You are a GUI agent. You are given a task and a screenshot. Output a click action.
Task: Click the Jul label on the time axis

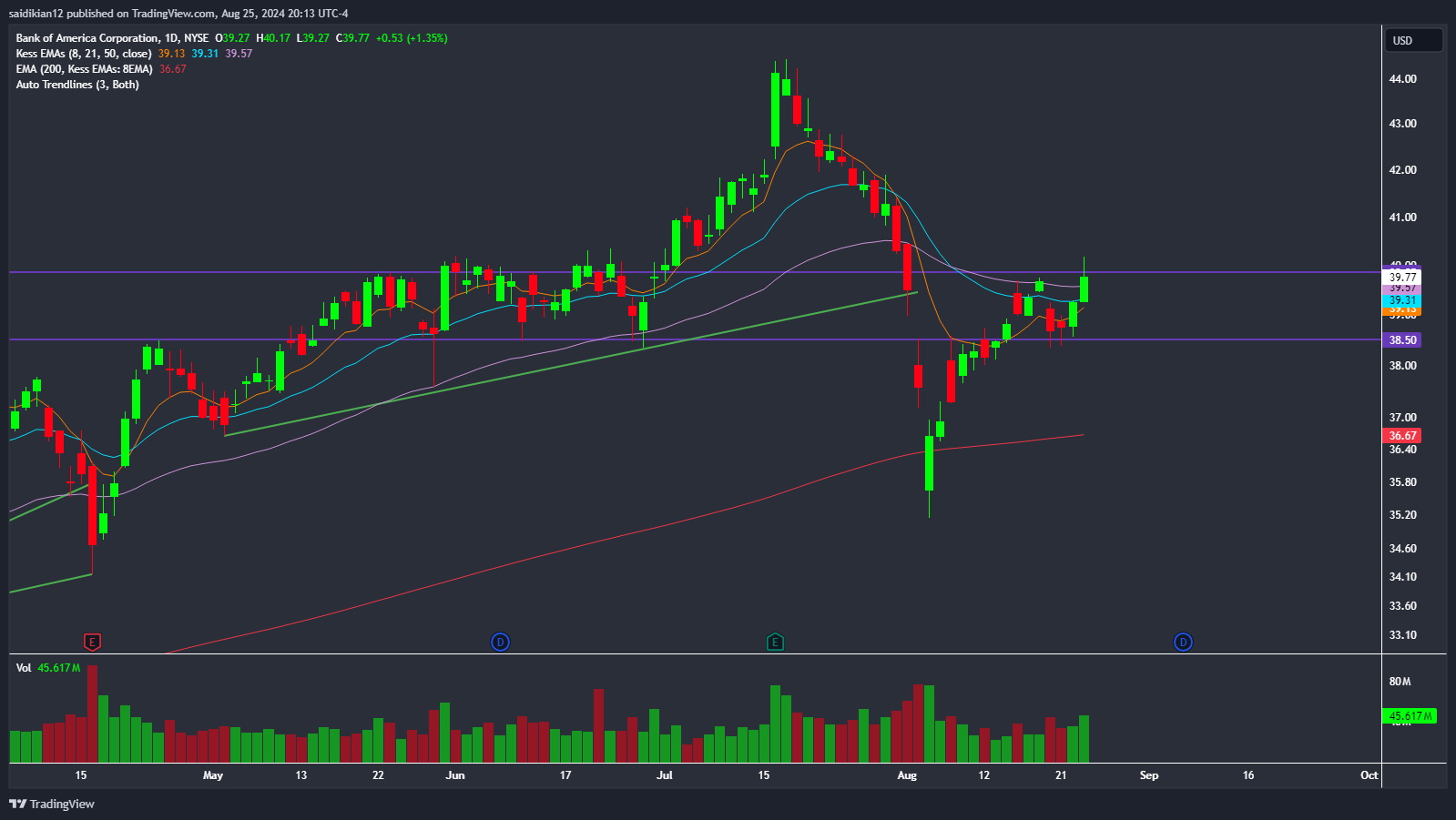(665, 775)
